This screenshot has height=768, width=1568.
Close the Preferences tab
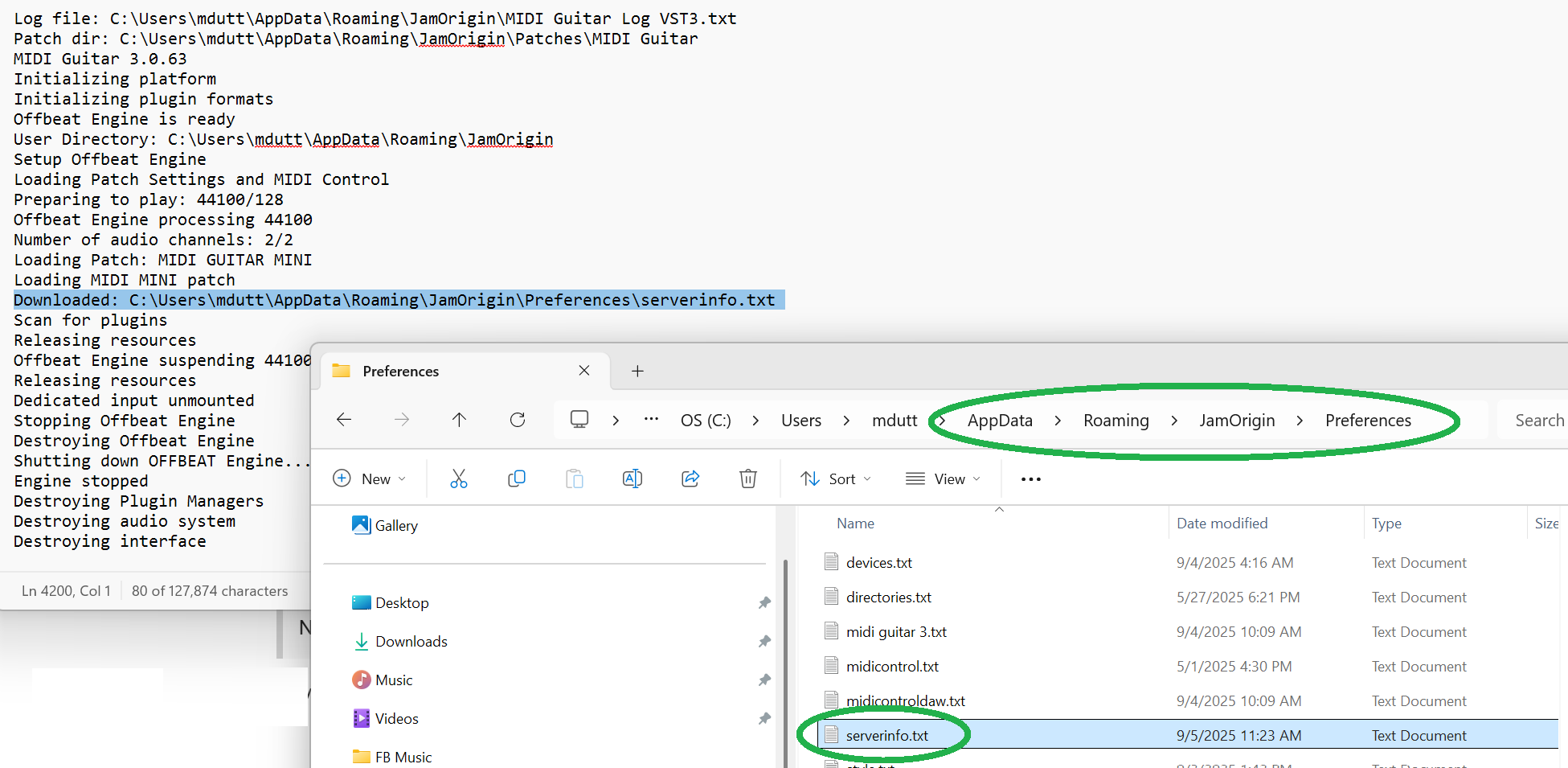[584, 371]
